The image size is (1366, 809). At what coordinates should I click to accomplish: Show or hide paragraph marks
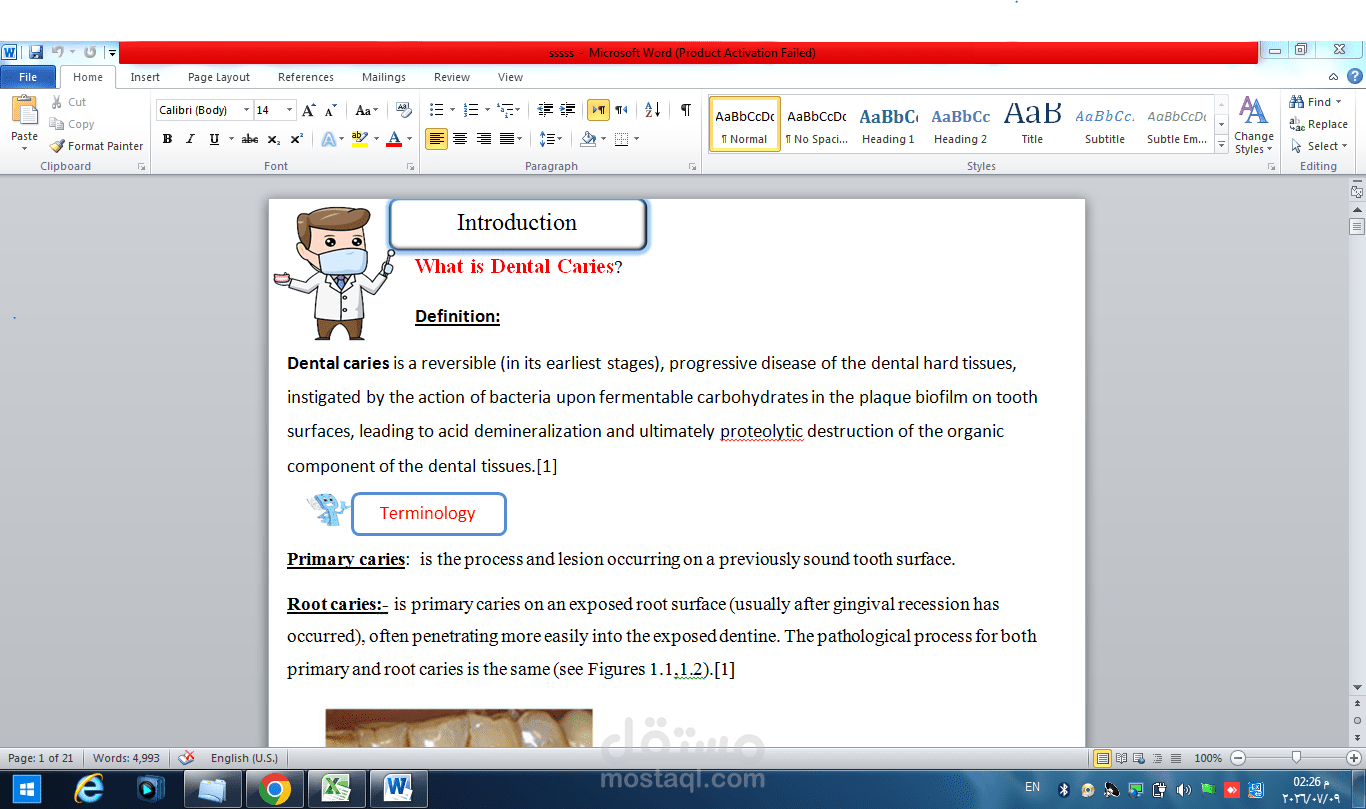(x=685, y=110)
